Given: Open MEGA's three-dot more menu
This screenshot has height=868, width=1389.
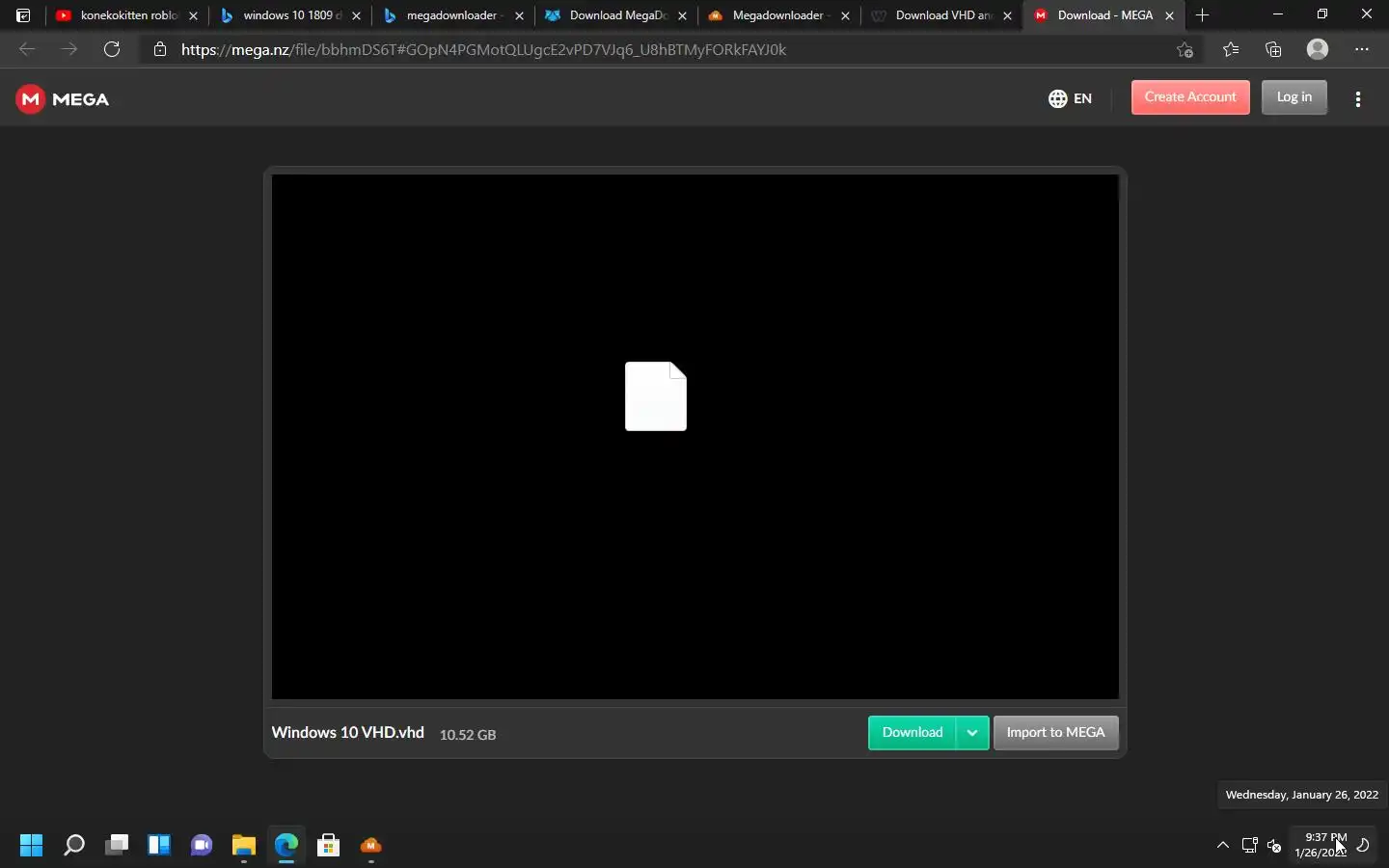Looking at the screenshot, I should click(x=1358, y=98).
